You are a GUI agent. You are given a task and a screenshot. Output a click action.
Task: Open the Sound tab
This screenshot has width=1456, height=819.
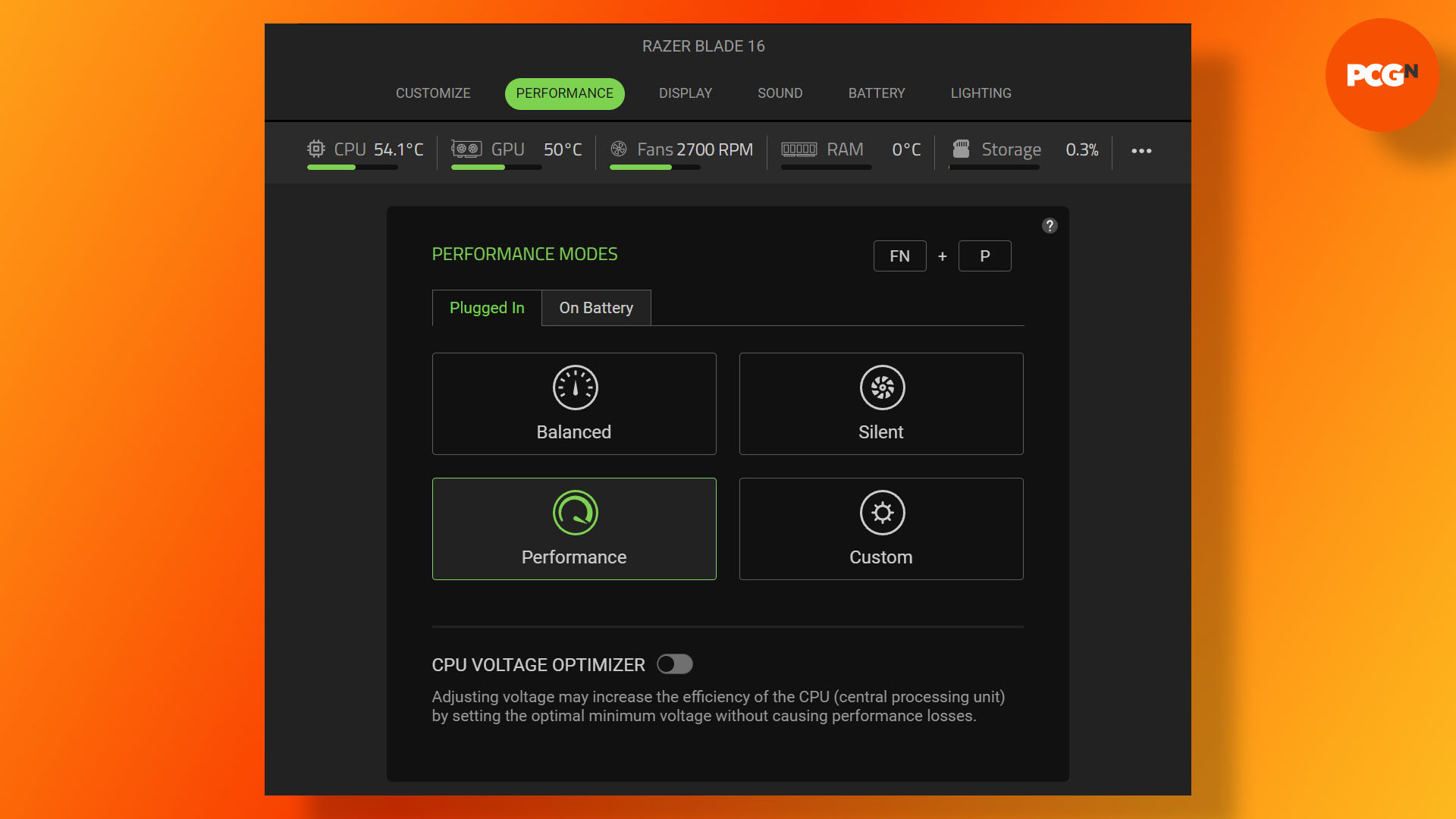780,93
